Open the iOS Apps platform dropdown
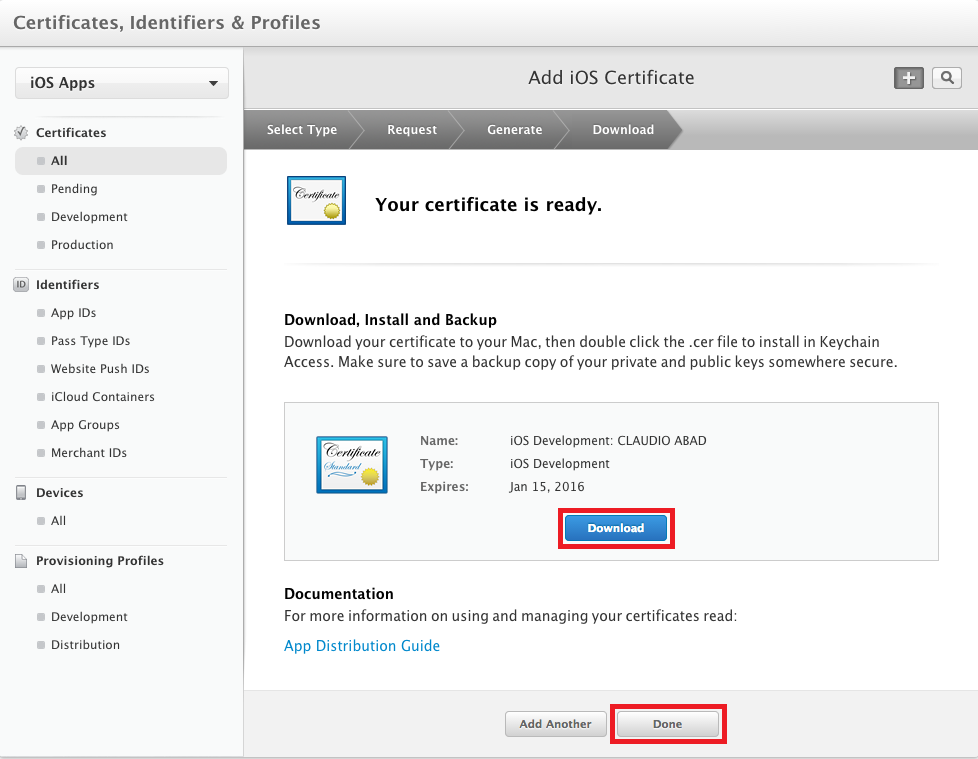Image resolution: width=978 pixels, height=759 pixels. (122, 83)
